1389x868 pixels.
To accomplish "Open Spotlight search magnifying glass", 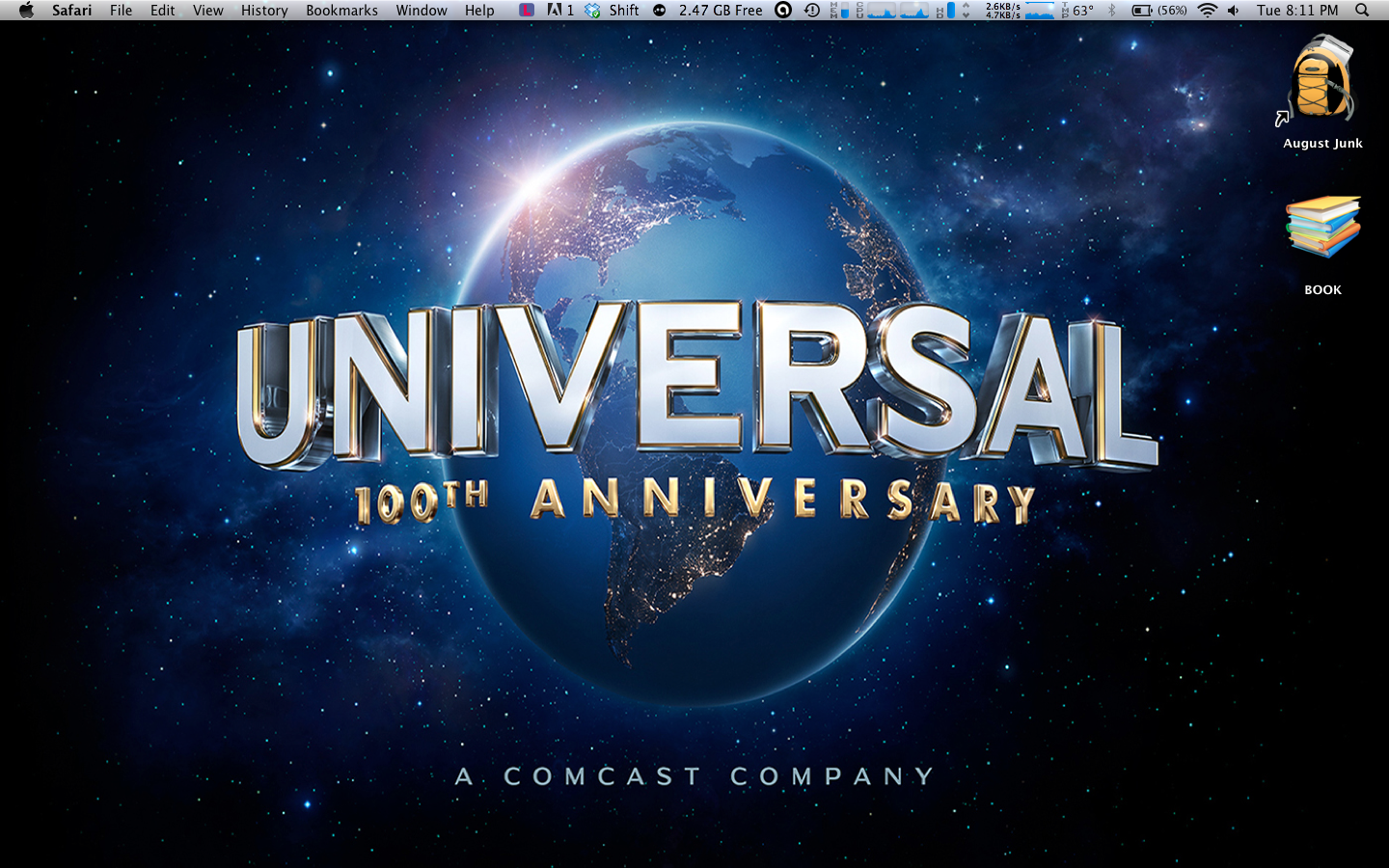I will coord(1362,10).
